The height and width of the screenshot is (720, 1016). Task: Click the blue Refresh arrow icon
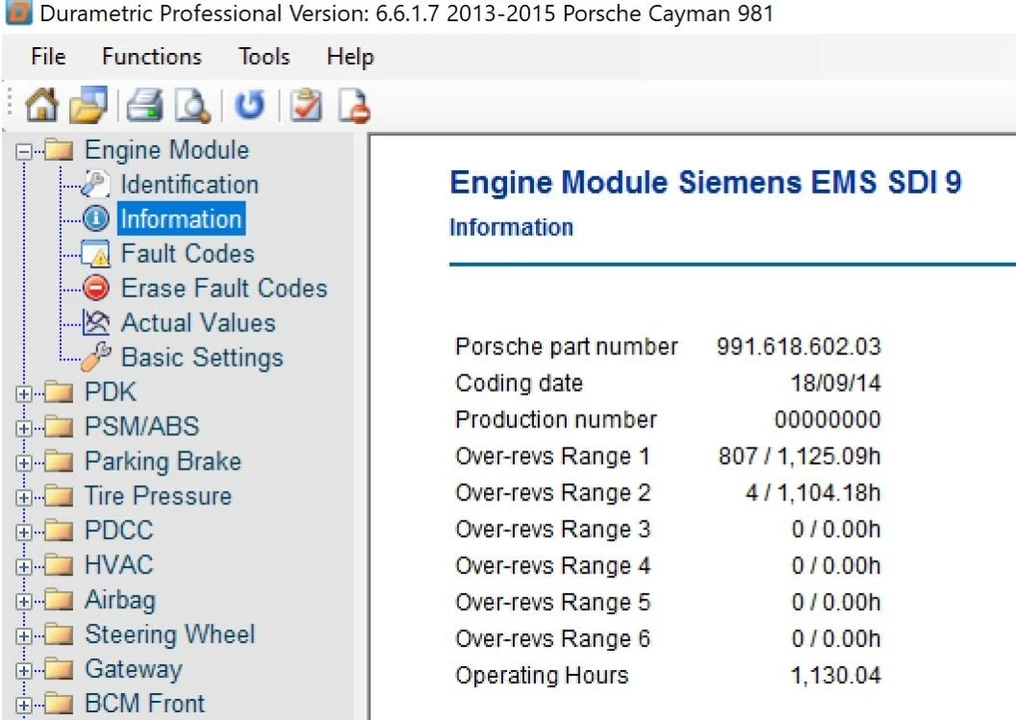pyautogui.click(x=249, y=105)
